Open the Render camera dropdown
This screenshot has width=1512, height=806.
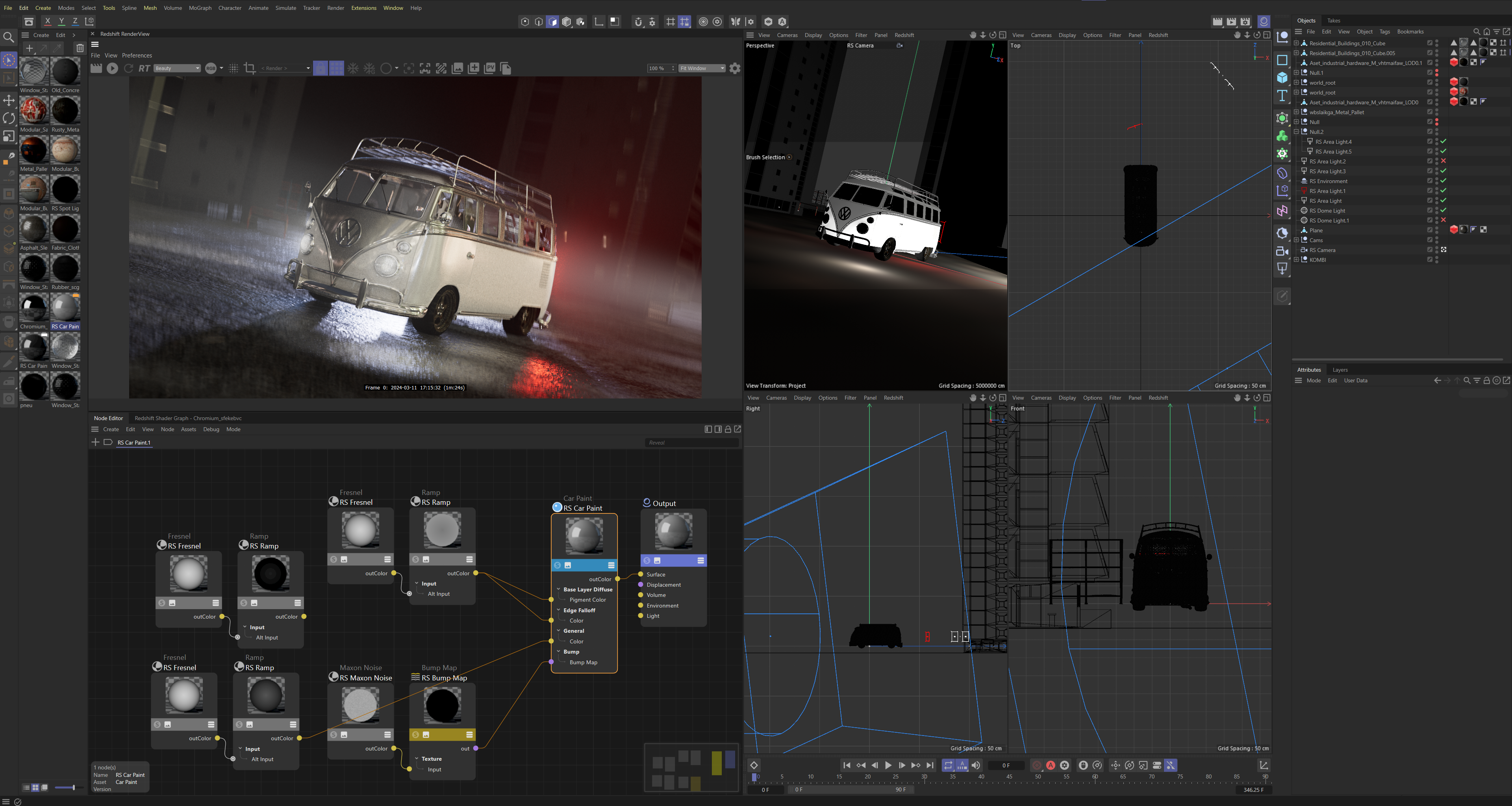[x=285, y=69]
